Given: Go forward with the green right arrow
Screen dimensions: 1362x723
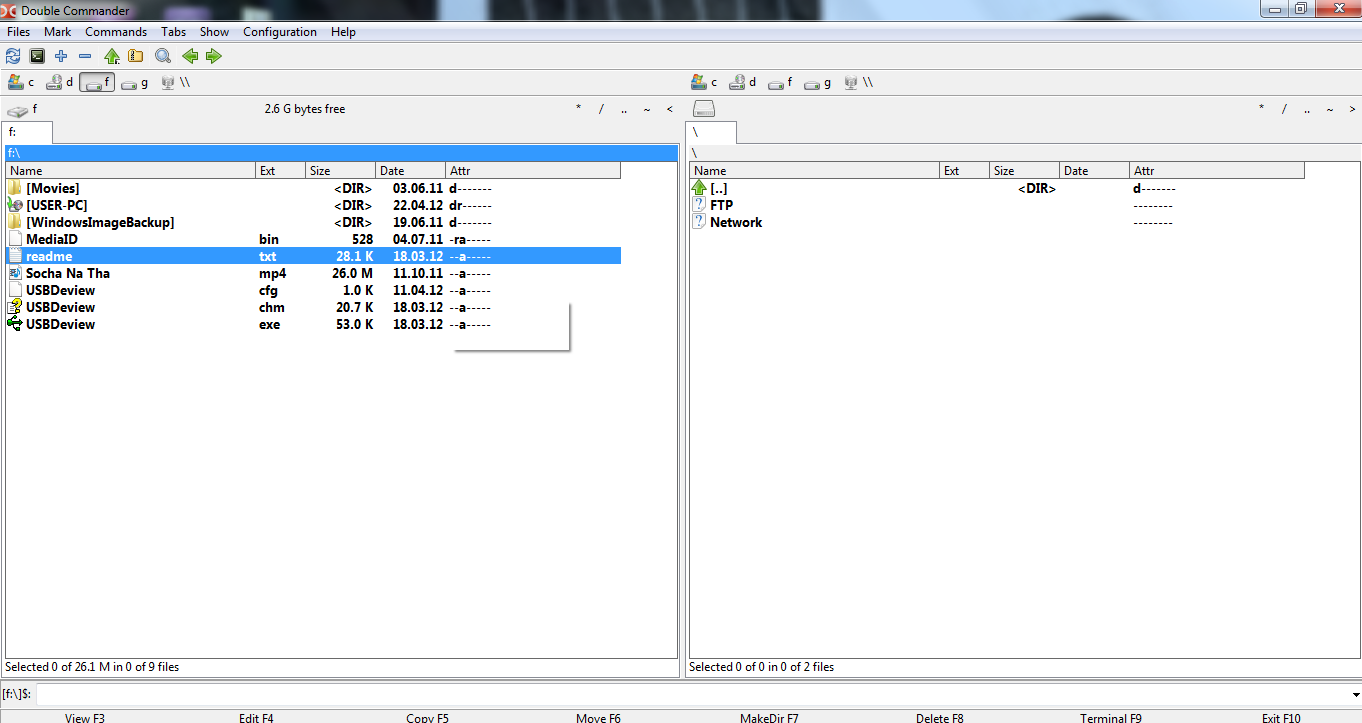Looking at the screenshot, I should click(x=213, y=56).
